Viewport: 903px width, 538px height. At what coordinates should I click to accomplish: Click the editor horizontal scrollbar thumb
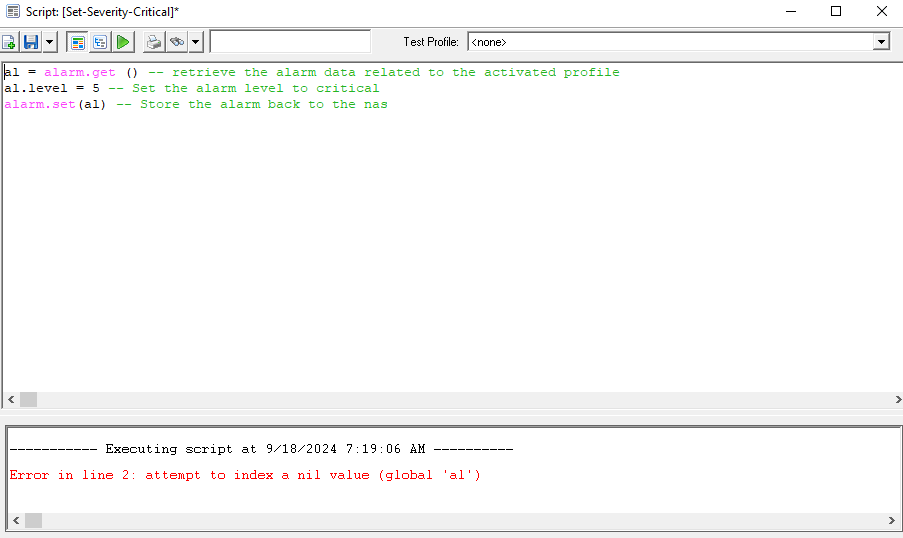coord(29,399)
